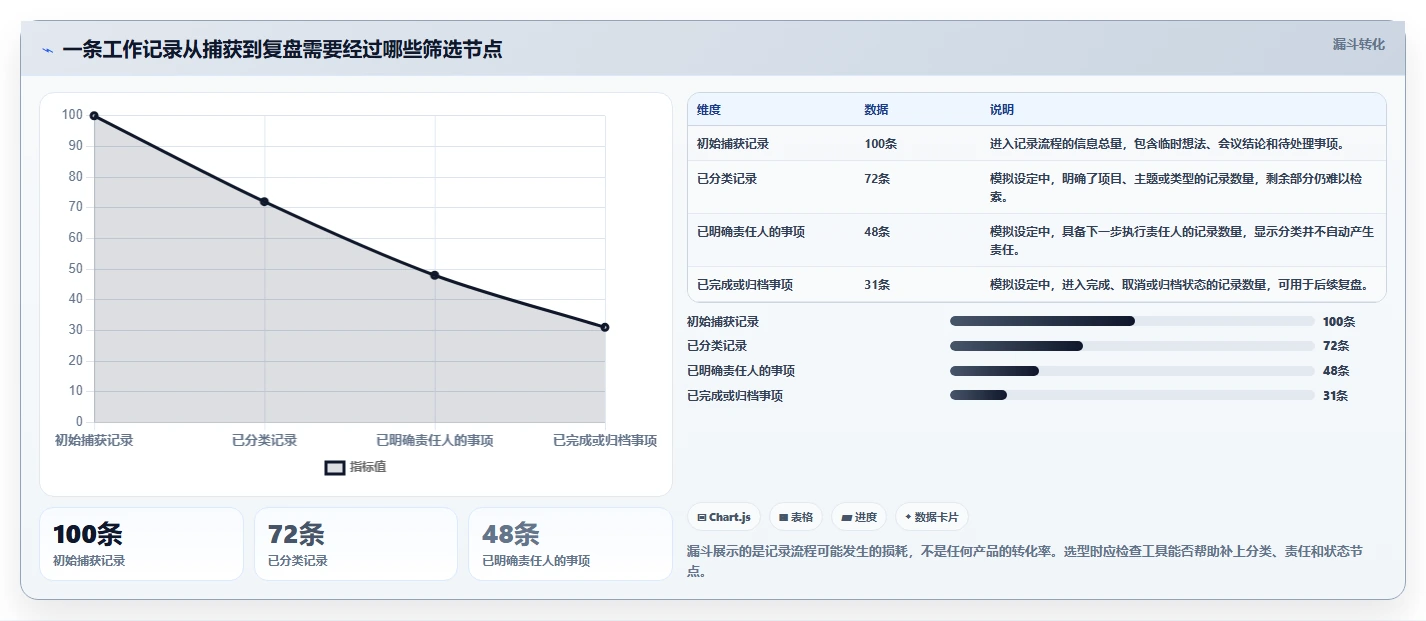Select the 数据卡片 chip
The width and height of the screenshot is (1426, 621).
pyautogui.click(x=932, y=517)
